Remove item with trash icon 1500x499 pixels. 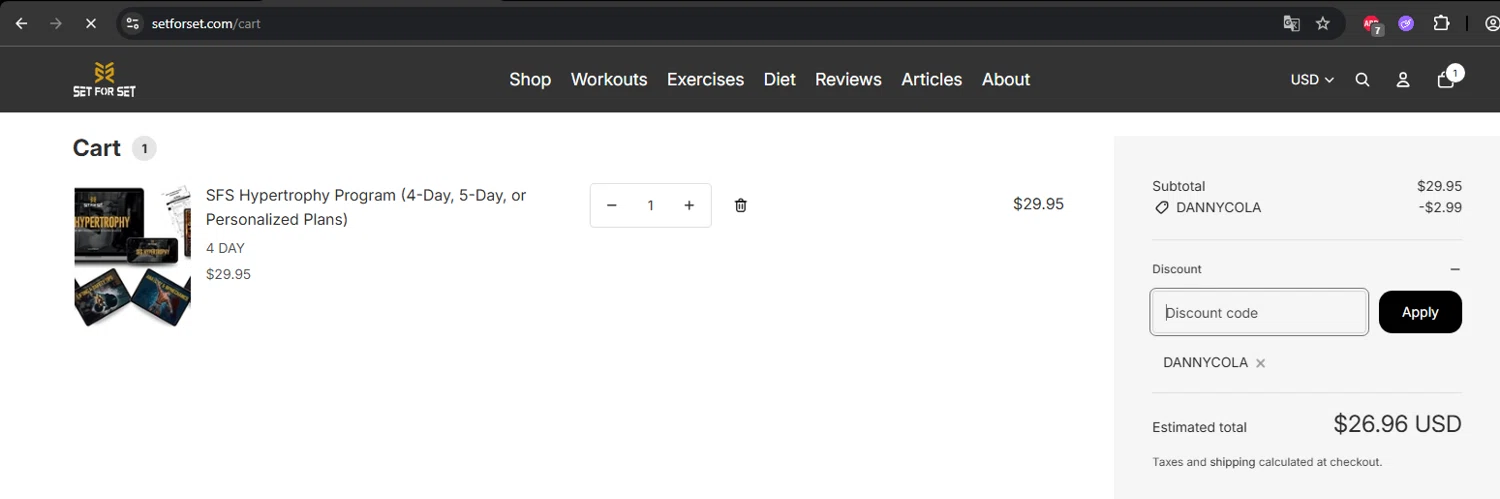741,205
